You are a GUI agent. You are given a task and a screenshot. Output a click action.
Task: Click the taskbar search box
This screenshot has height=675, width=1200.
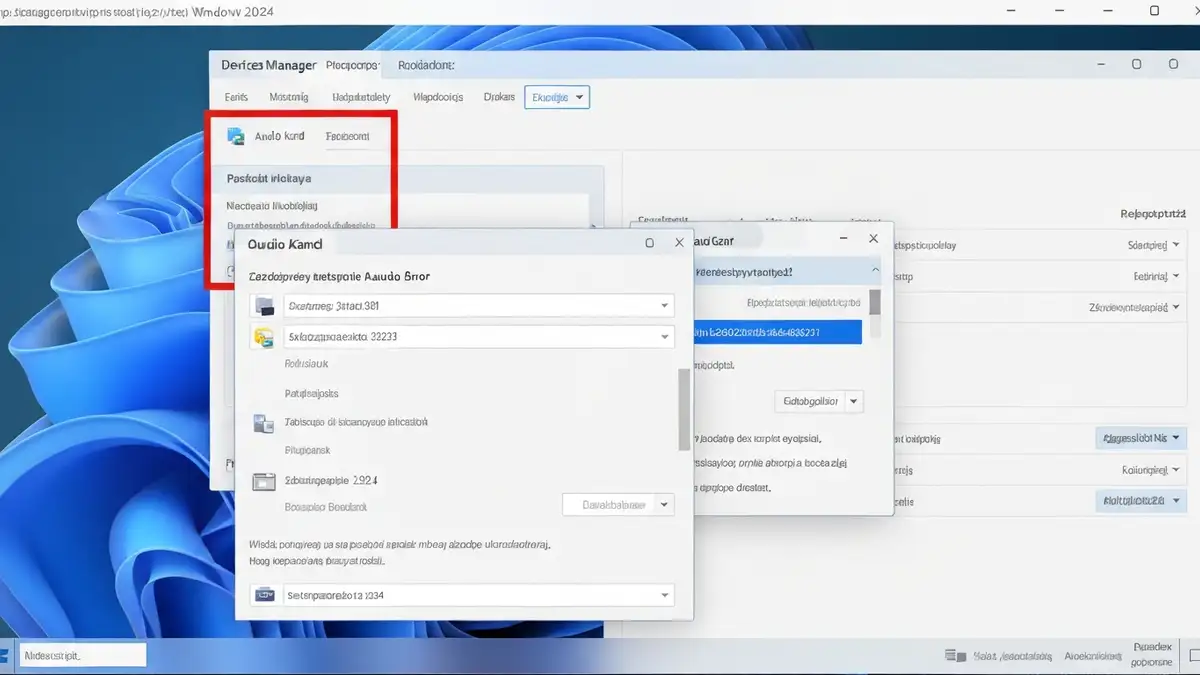82,656
